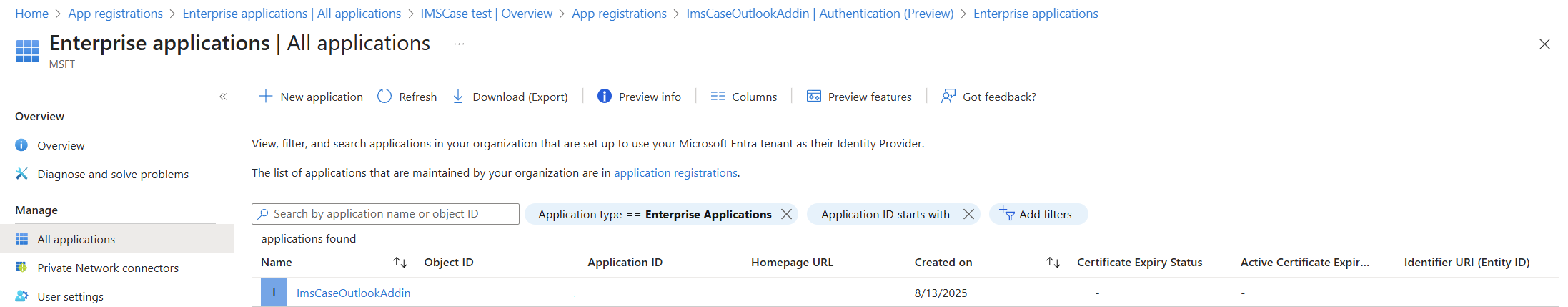Viewport: 1568px width, 307px height.
Task: Click the All applications grid icon in sidebar
Action: coord(22,239)
